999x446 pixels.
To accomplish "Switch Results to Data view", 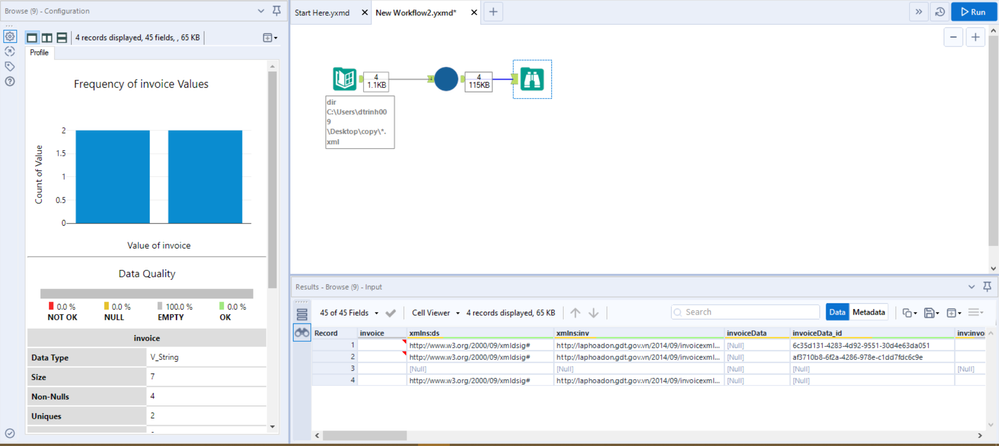I will pyautogui.click(x=837, y=312).
